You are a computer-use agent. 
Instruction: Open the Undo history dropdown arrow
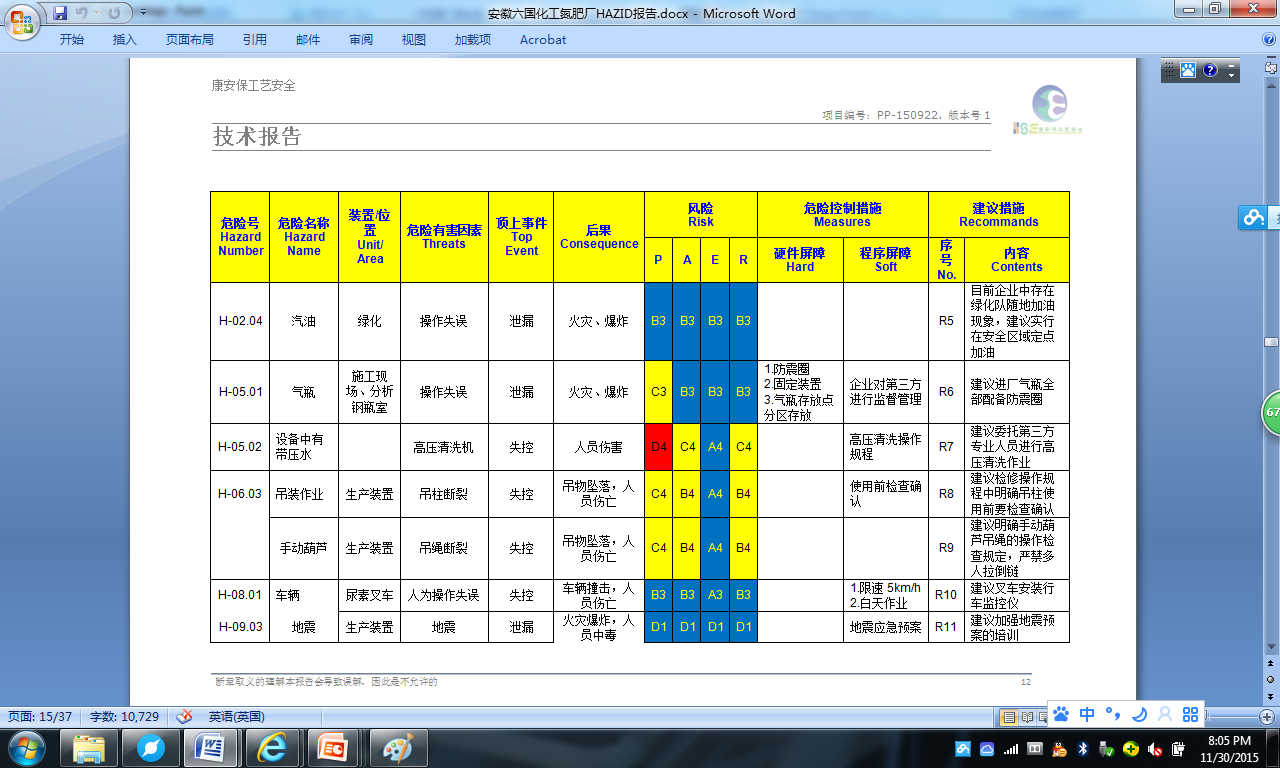click(x=97, y=13)
